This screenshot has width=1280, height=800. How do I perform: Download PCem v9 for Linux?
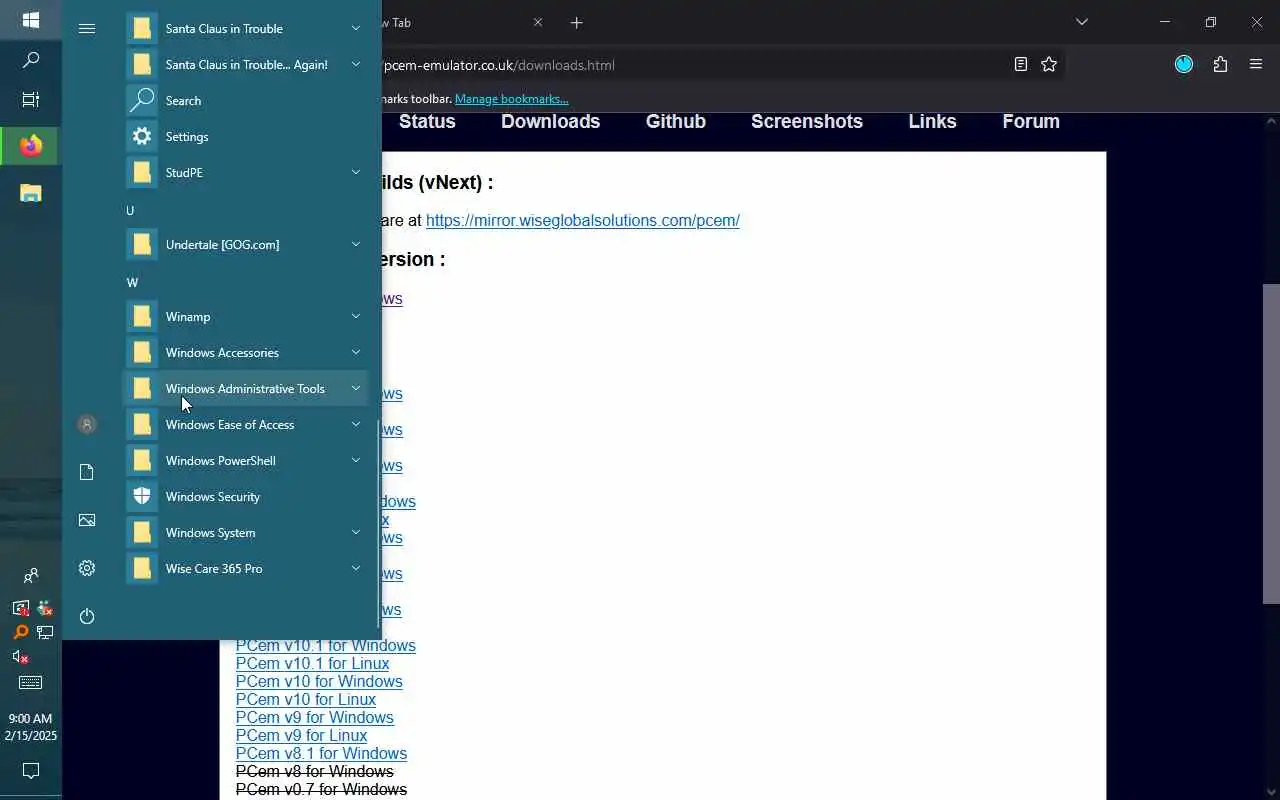pos(302,735)
